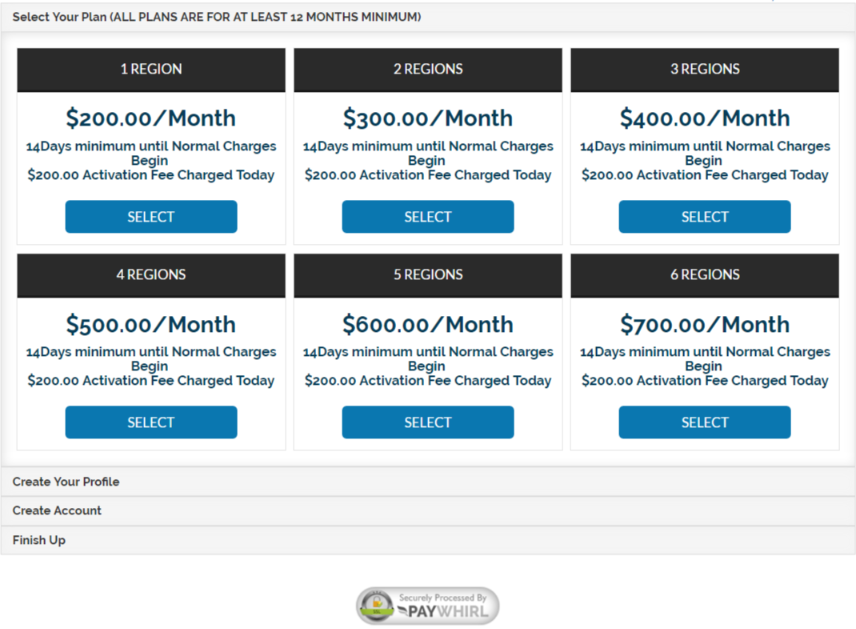The height and width of the screenshot is (629, 856).
Task: Click the 1 REGION plan header
Action: (x=151, y=70)
